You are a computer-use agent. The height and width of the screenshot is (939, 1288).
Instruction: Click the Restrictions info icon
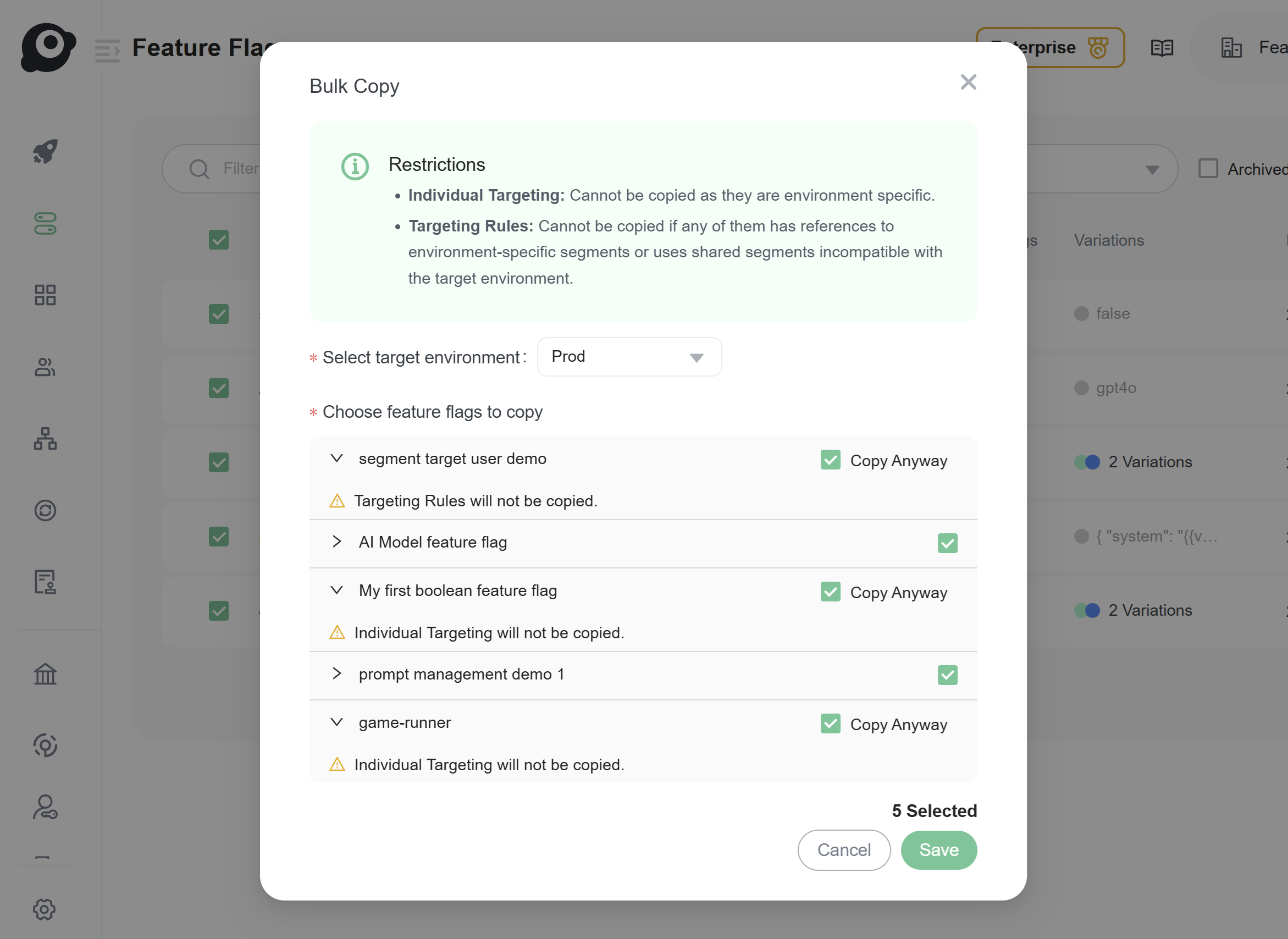tap(355, 167)
